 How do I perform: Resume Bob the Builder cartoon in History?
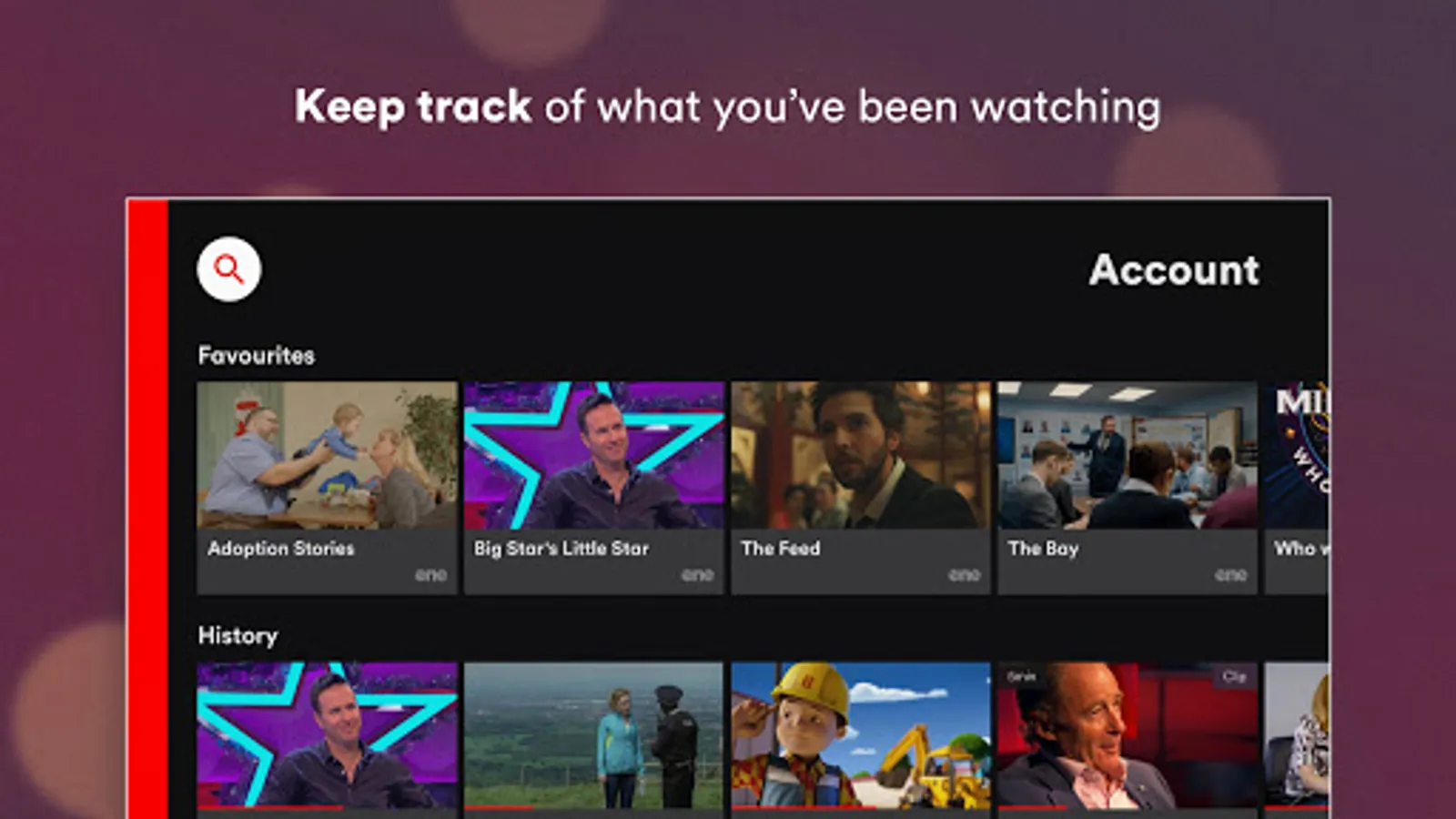point(861,735)
